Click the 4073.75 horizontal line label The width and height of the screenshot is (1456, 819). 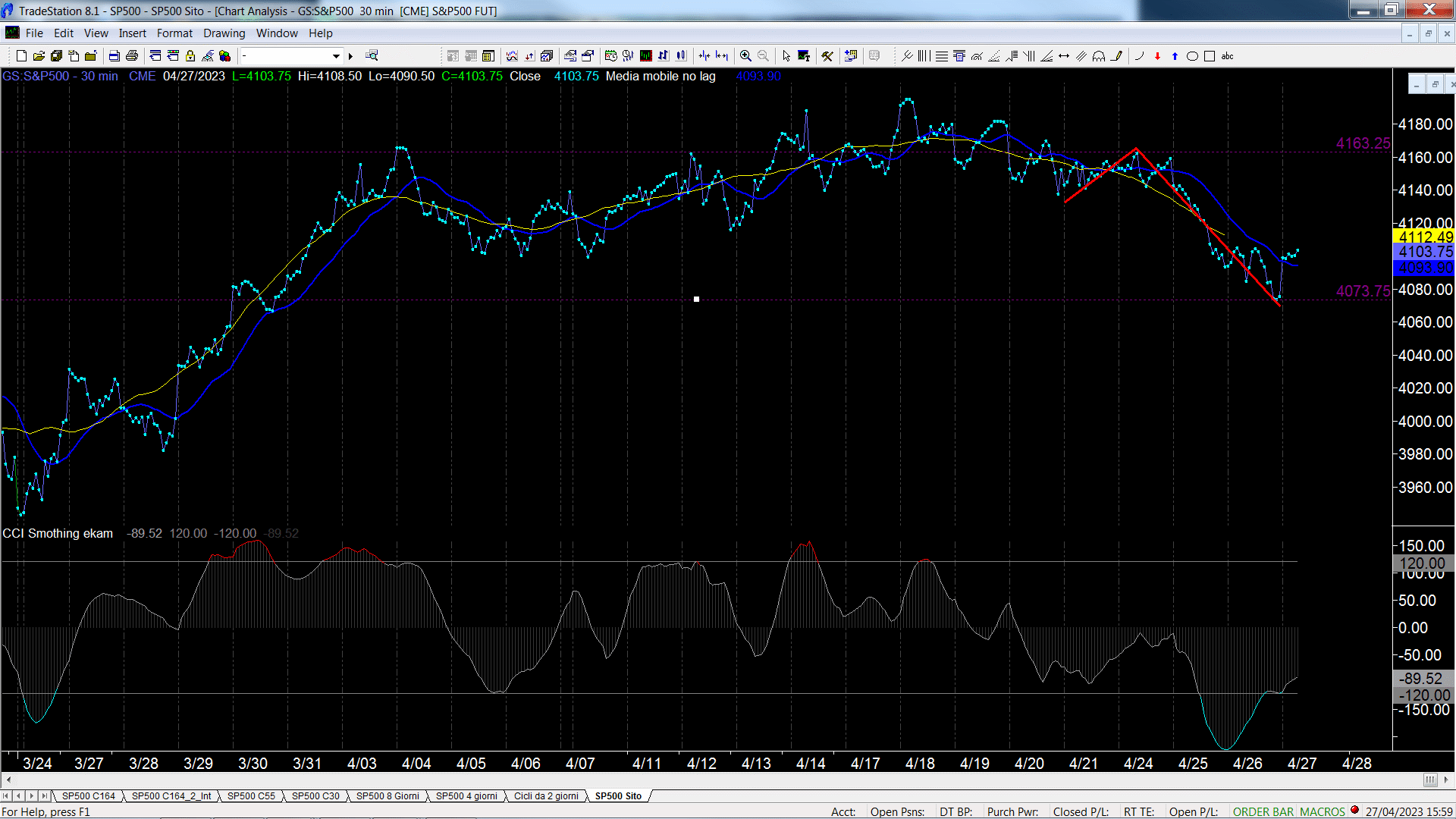point(1363,291)
